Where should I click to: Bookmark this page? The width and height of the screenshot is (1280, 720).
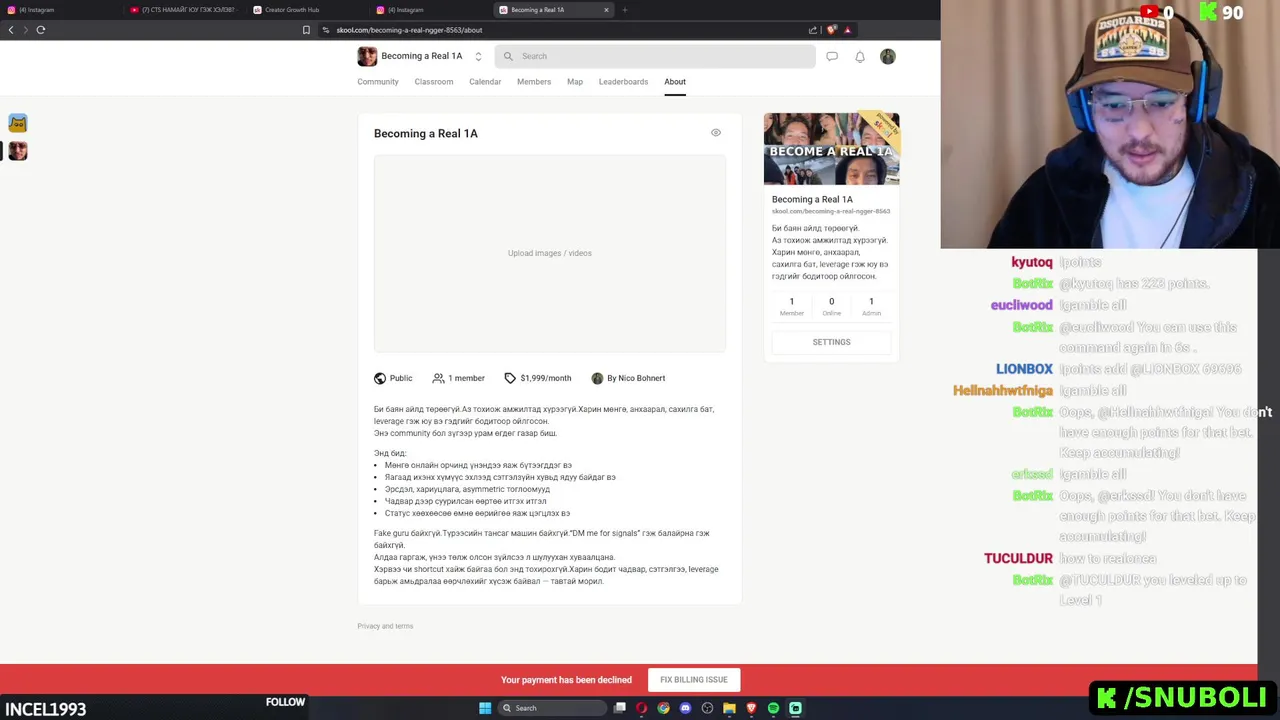306,30
